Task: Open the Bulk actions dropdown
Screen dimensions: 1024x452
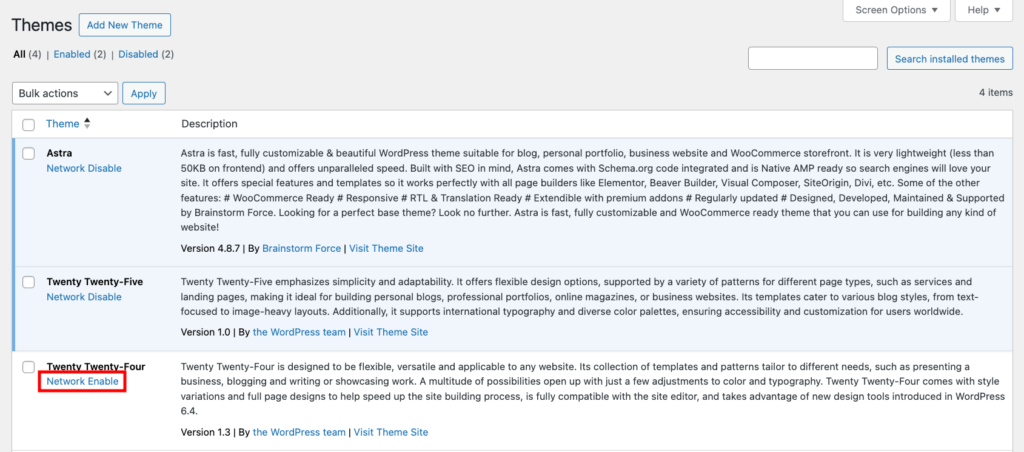Action: 65,93
